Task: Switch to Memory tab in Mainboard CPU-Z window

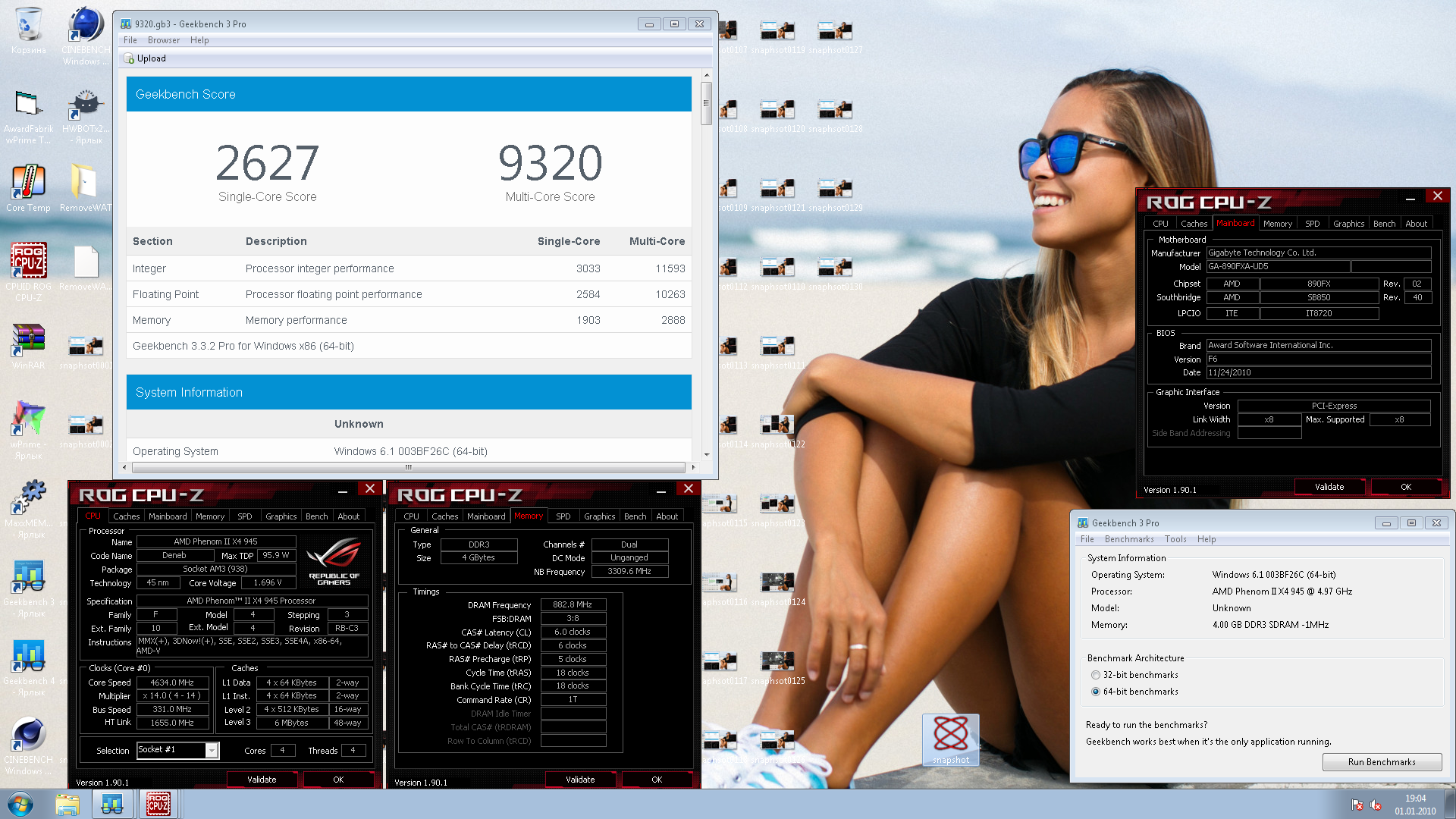Action: tap(1277, 224)
